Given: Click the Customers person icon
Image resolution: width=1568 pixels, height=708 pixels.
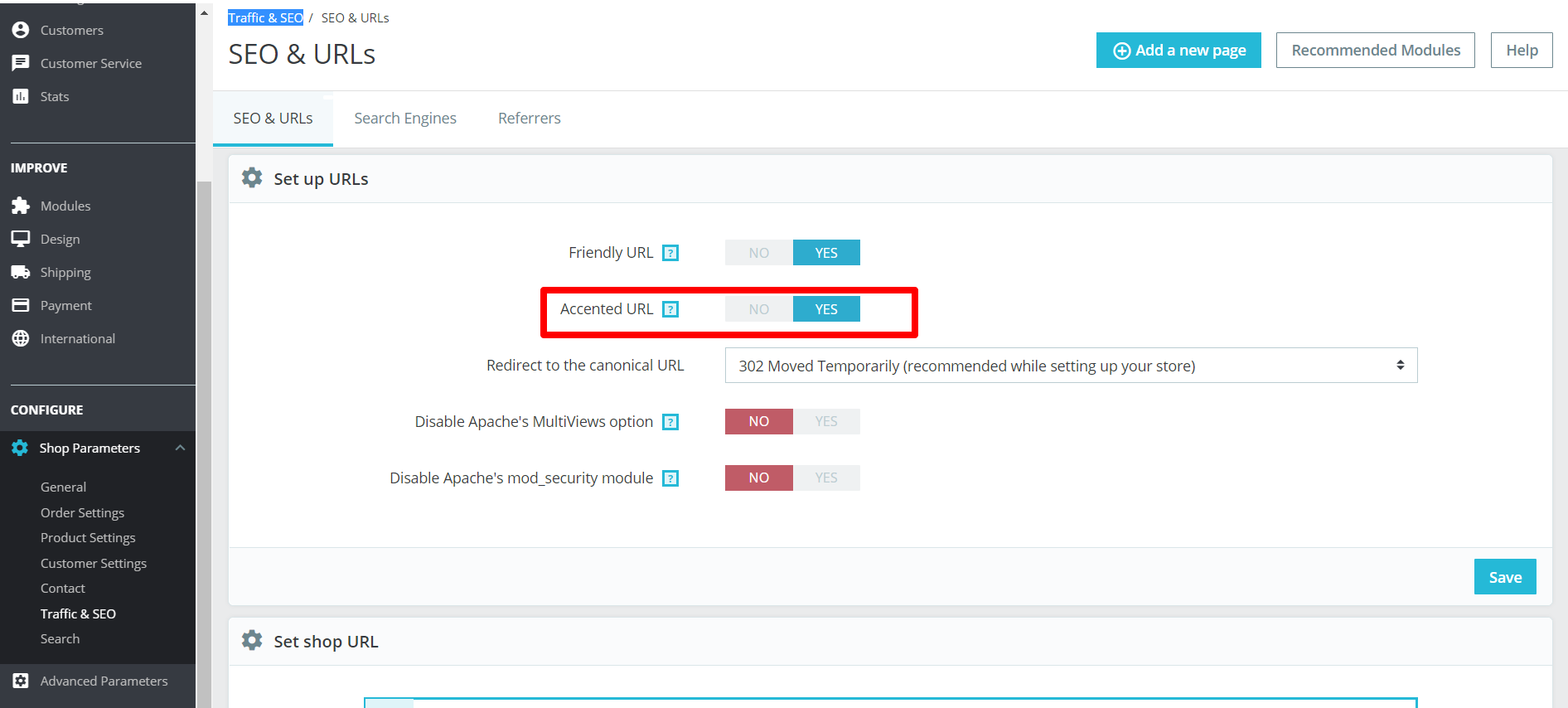Looking at the screenshot, I should pyautogui.click(x=21, y=30).
